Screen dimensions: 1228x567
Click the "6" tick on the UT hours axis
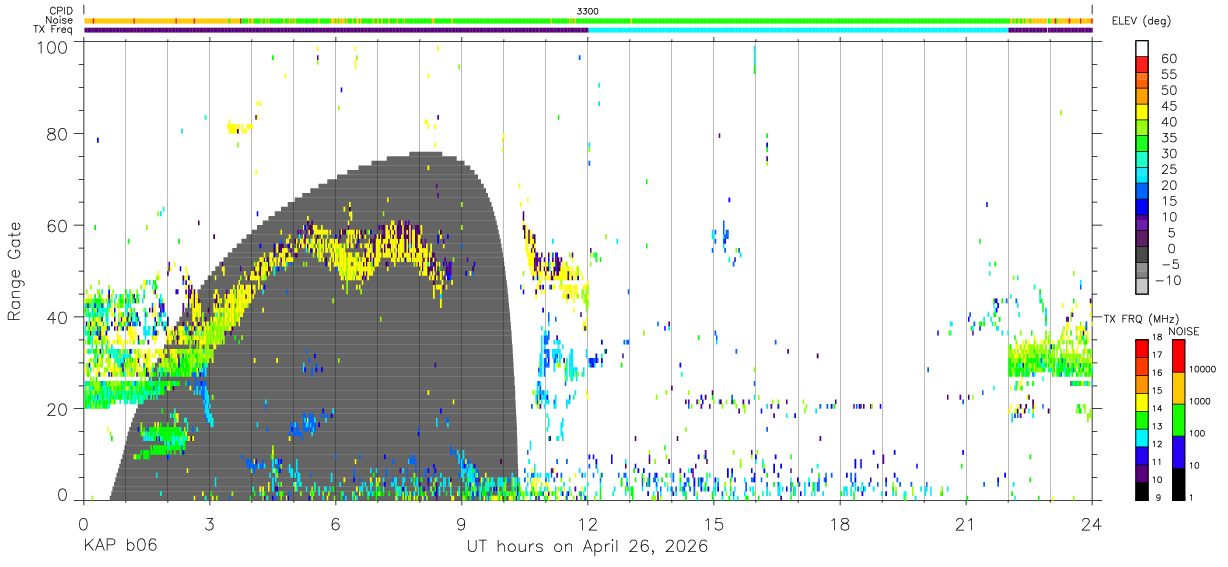point(335,523)
